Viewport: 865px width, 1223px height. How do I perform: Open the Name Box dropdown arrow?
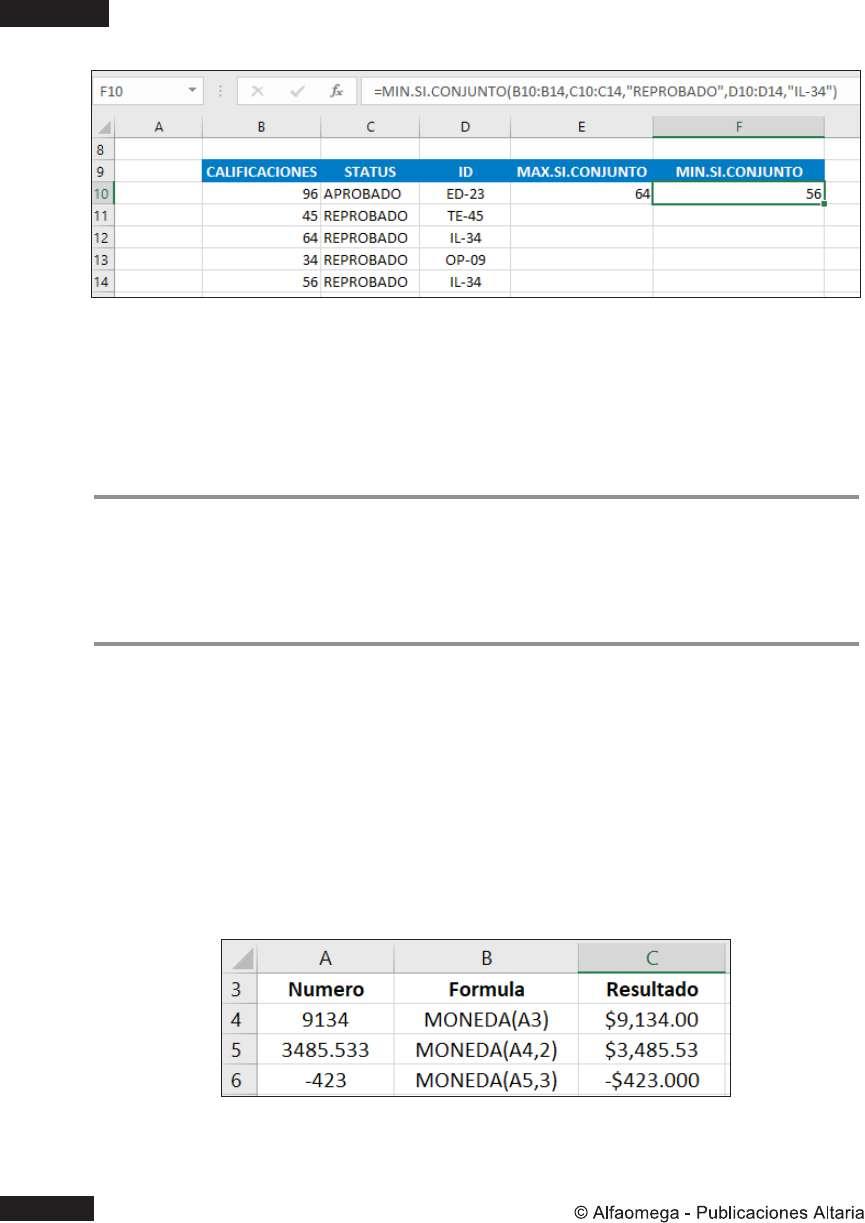coord(192,91)
